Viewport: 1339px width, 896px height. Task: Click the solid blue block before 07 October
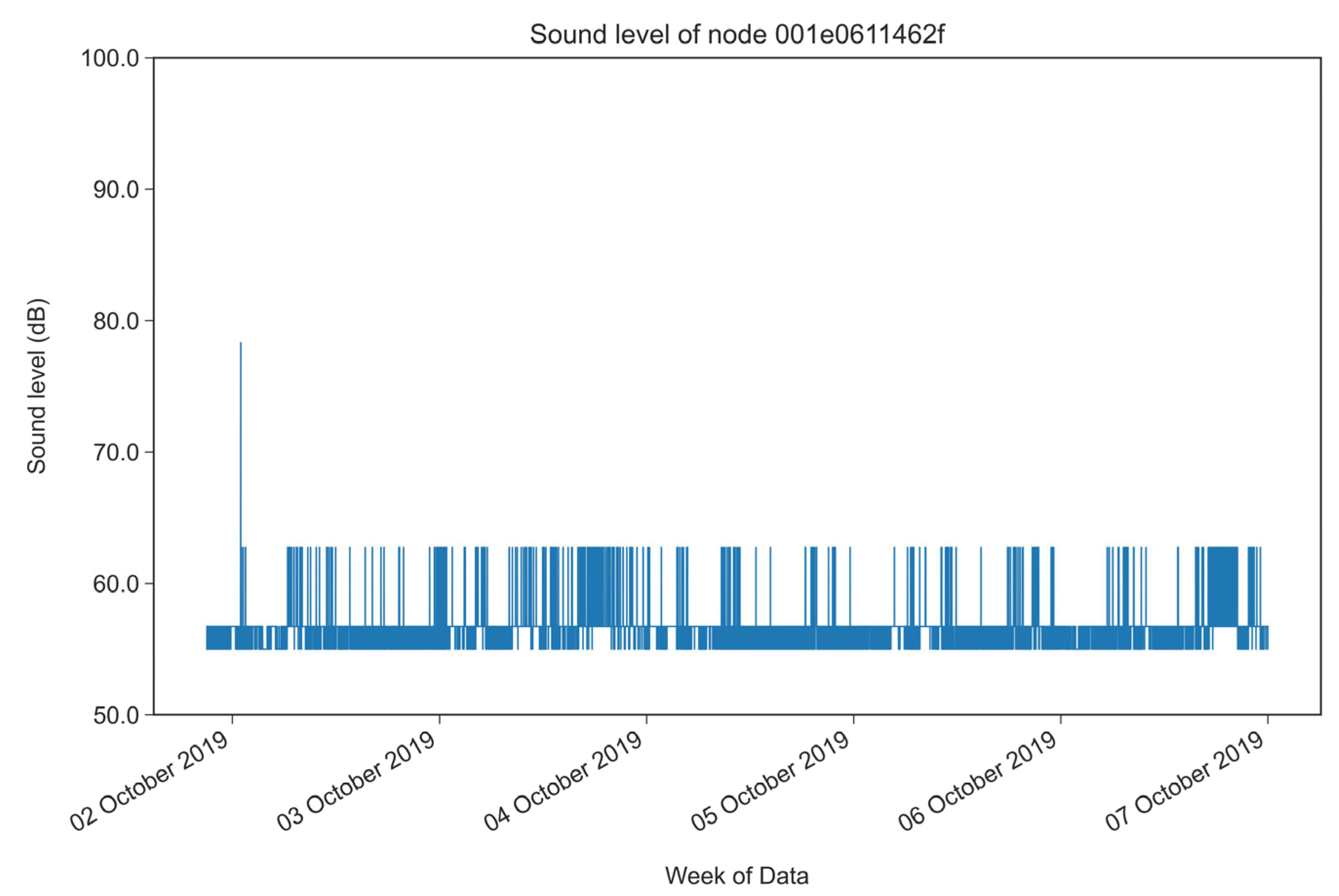[x=1223, y=586]
